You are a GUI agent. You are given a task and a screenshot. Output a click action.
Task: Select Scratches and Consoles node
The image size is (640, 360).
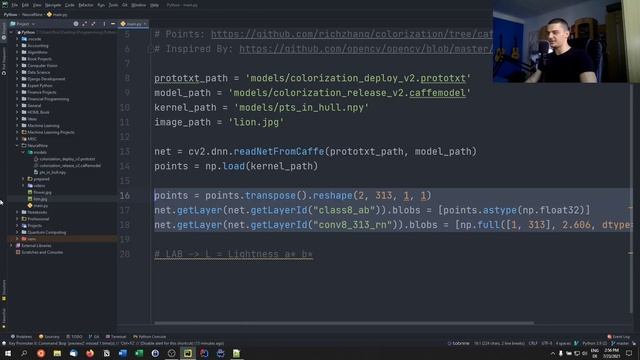42,252
